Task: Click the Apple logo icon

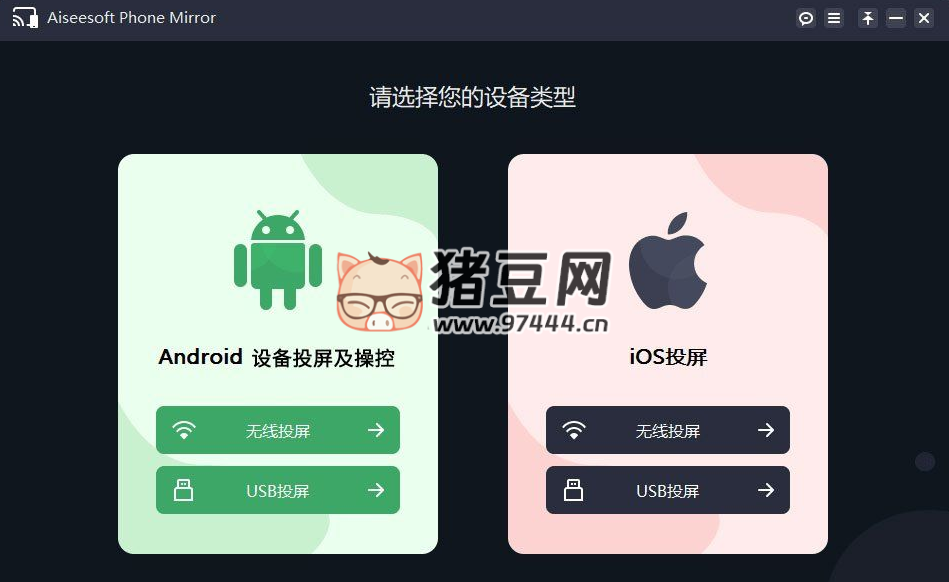Action: pyautogui.click(x=668, y=261)
